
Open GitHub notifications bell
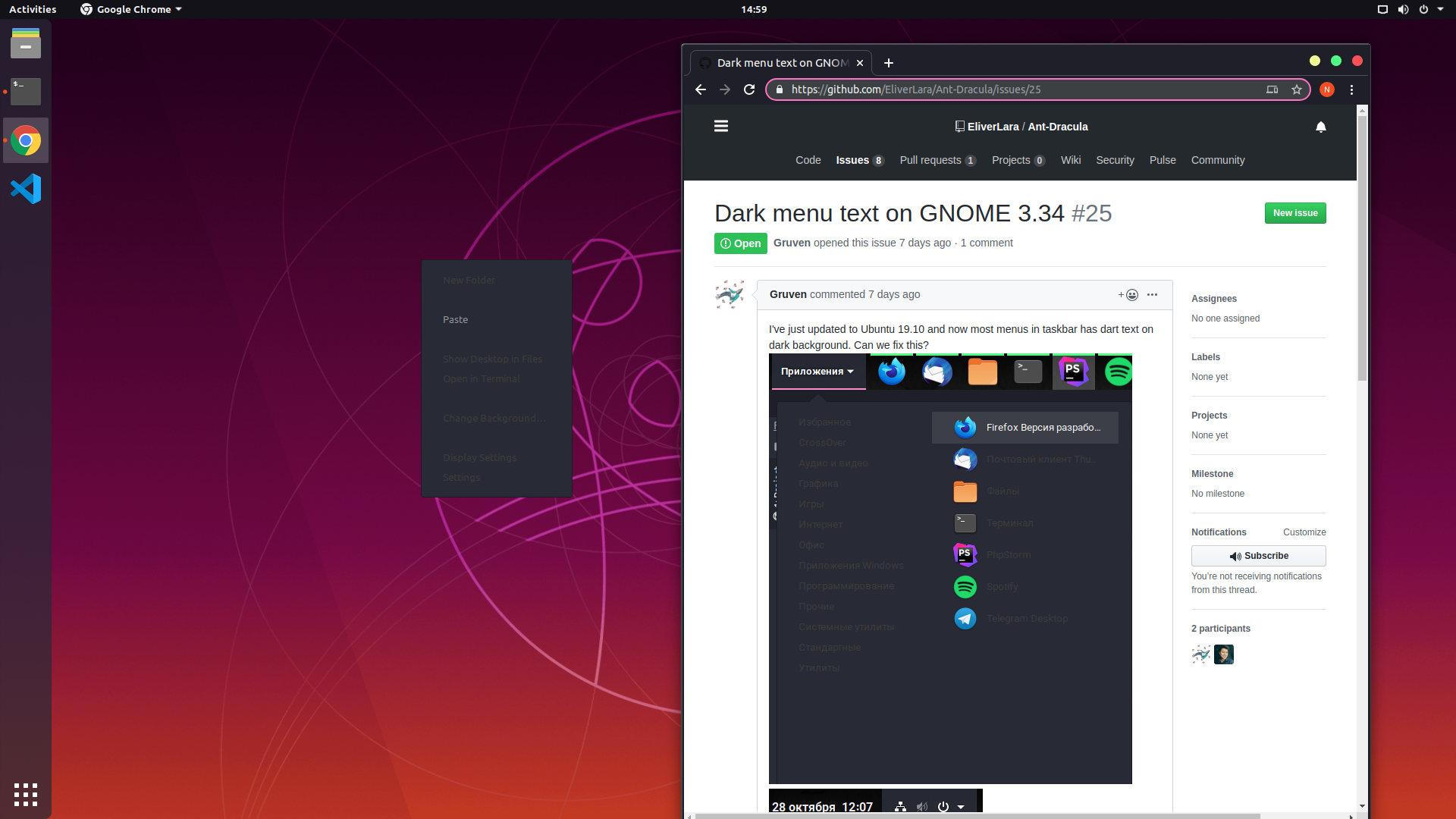click(1321, 127)
